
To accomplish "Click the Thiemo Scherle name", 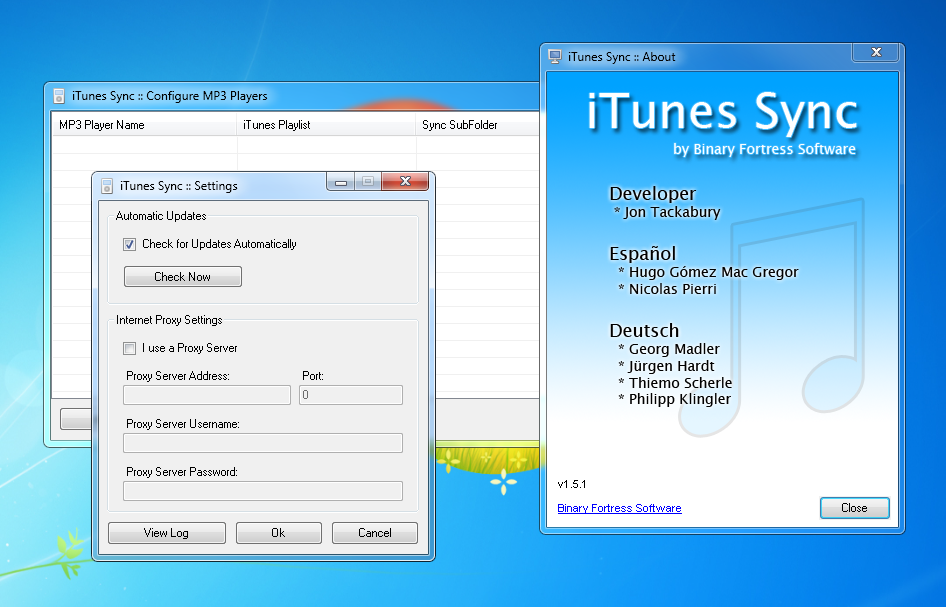I will click(x=681, y=383).
